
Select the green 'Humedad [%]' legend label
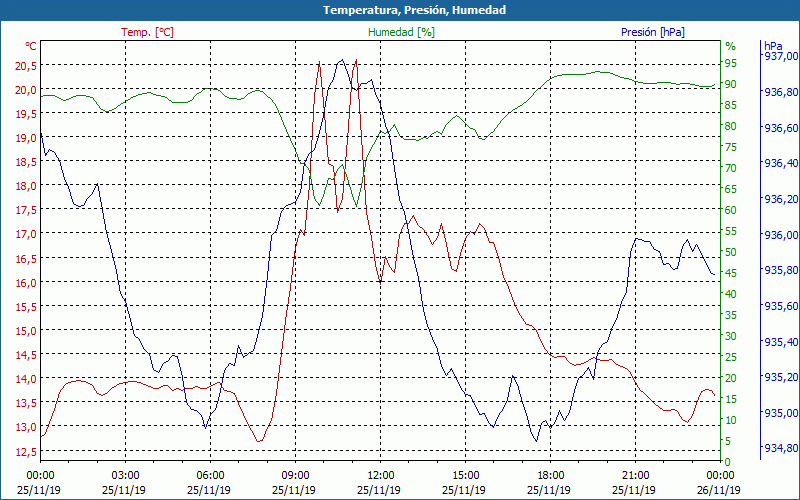point(401,32)
